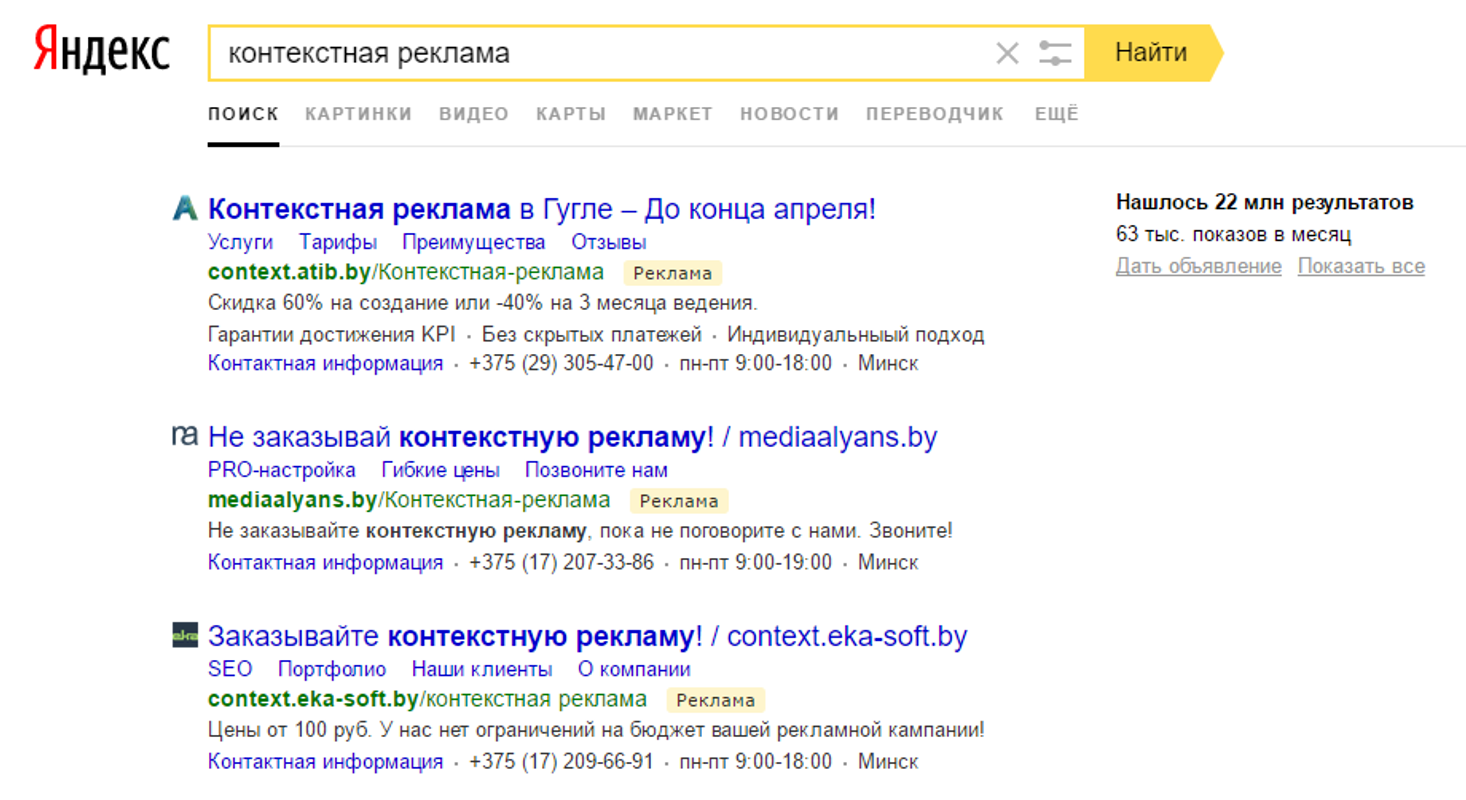Open the 'Заказывайте контекстную рекламу' ad title
Viewport: 1466px width, 800px height.
[x=588, y=636]
